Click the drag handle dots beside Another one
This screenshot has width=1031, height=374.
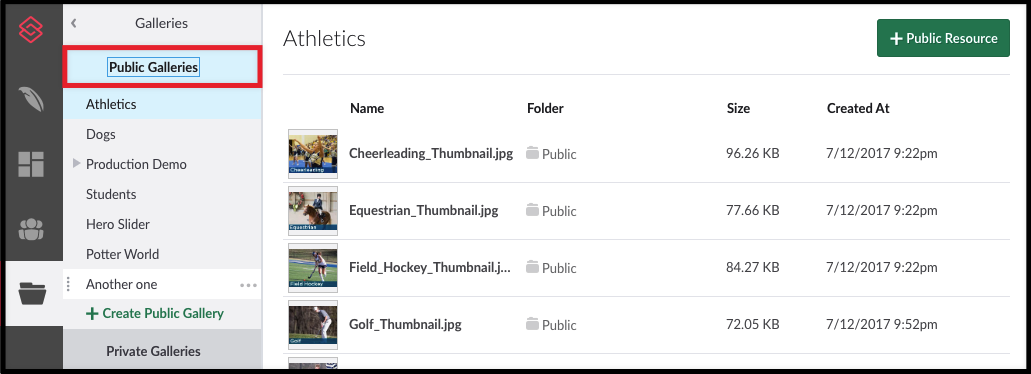[x=68, y=285]
